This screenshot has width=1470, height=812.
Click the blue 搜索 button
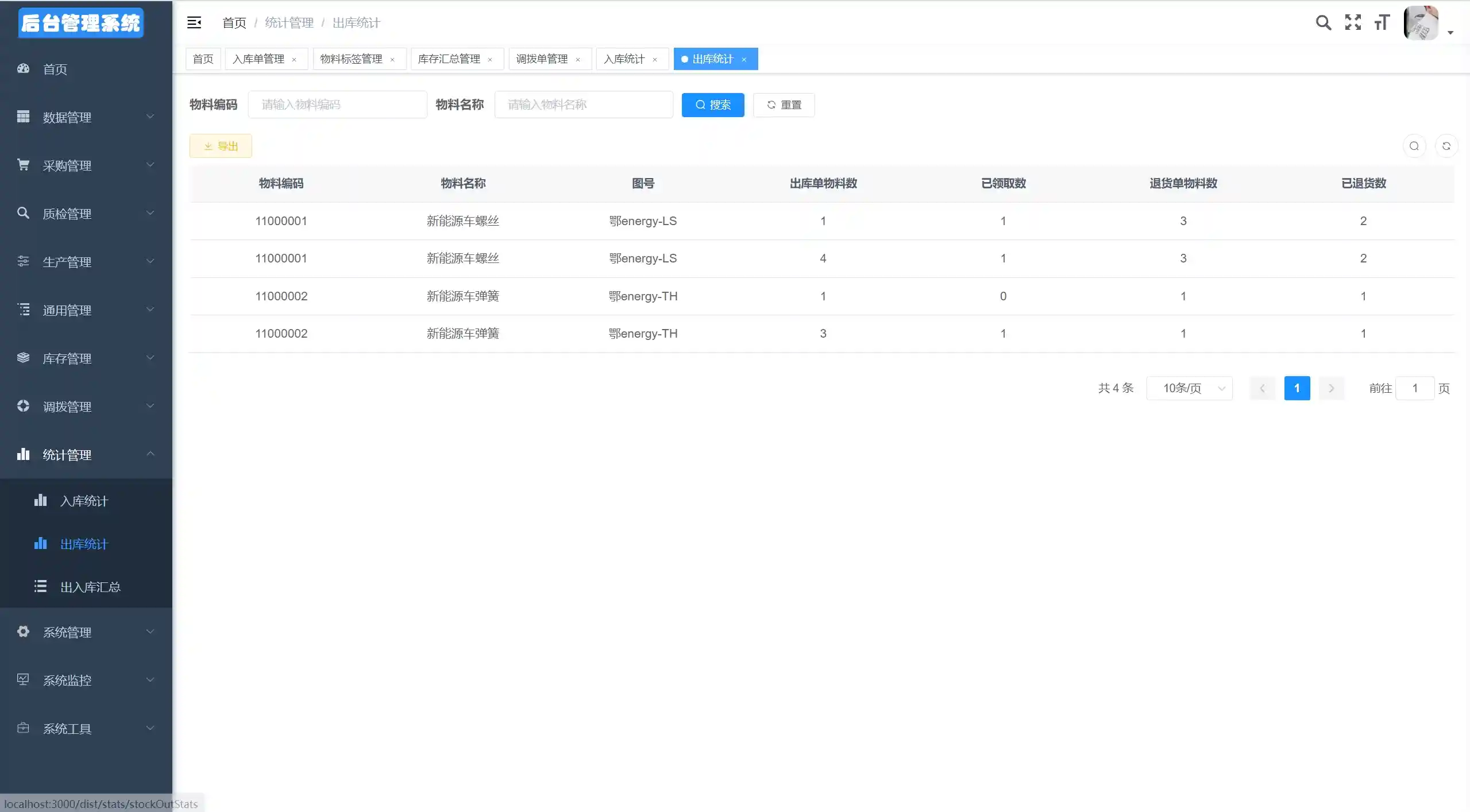[712, 105]
